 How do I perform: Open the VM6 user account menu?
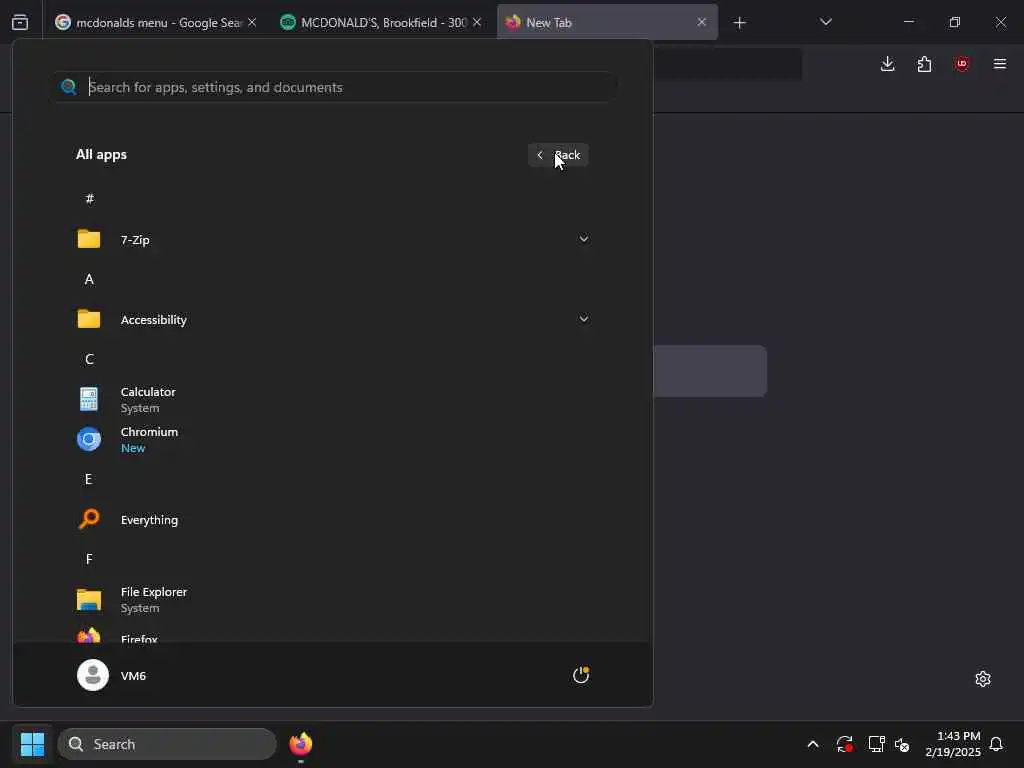coord(112,675)
